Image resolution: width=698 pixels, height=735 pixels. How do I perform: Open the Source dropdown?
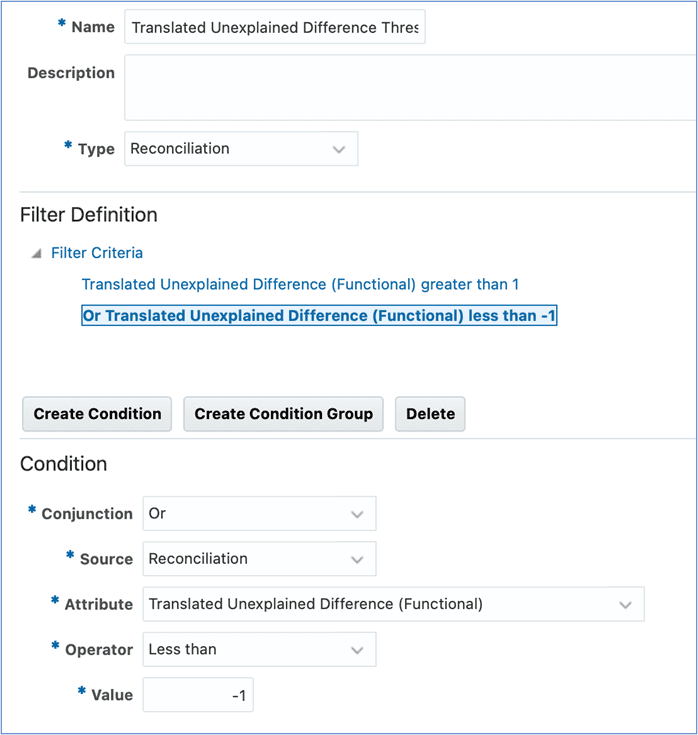tap(259, 559)
